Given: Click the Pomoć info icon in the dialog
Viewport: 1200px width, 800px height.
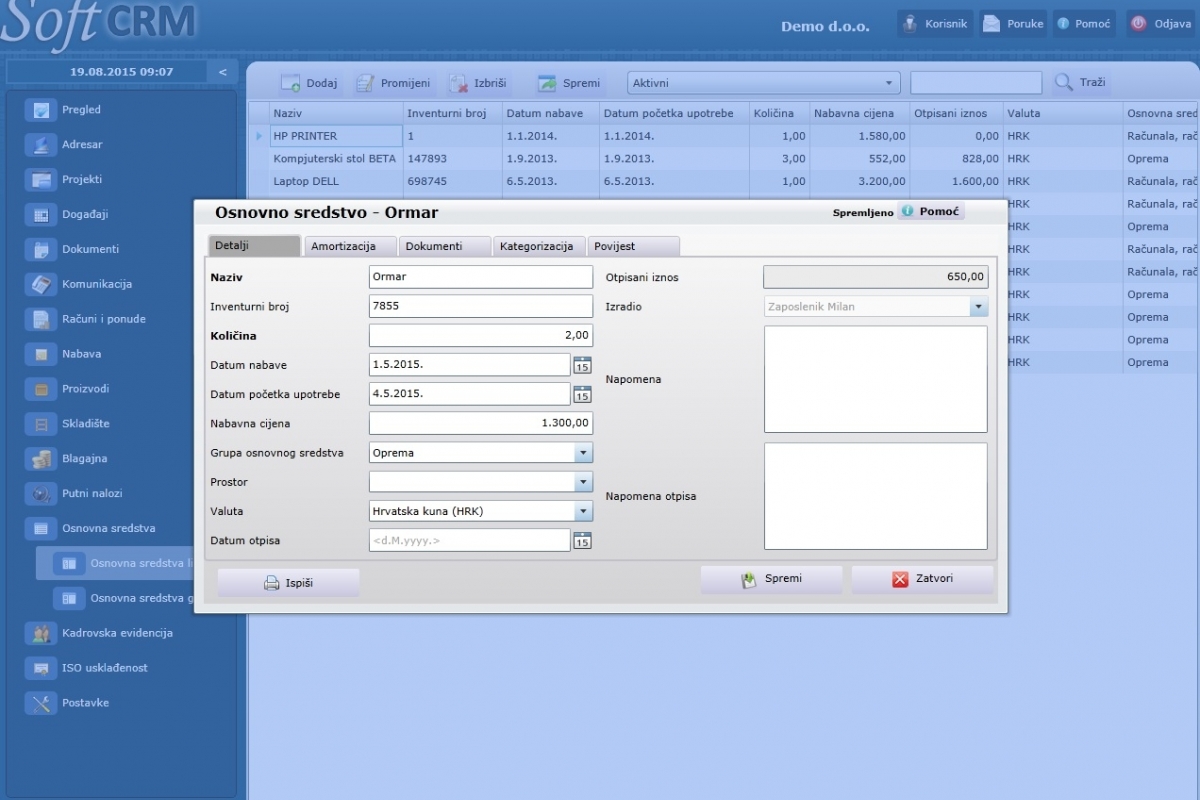Looking at the screenshot, I should (x=907, y=211).
